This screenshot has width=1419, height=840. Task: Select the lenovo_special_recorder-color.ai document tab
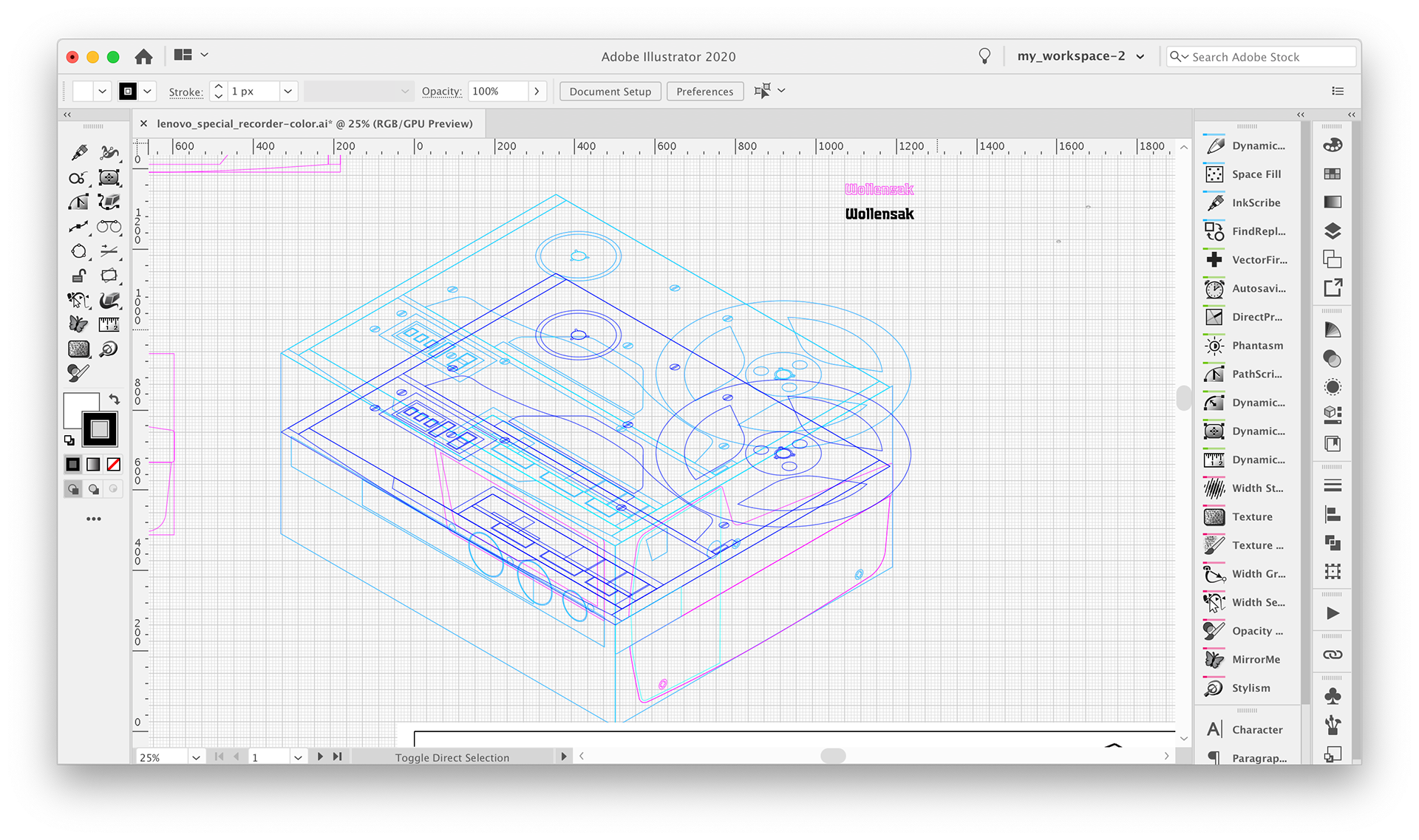(x=314, y=123)
